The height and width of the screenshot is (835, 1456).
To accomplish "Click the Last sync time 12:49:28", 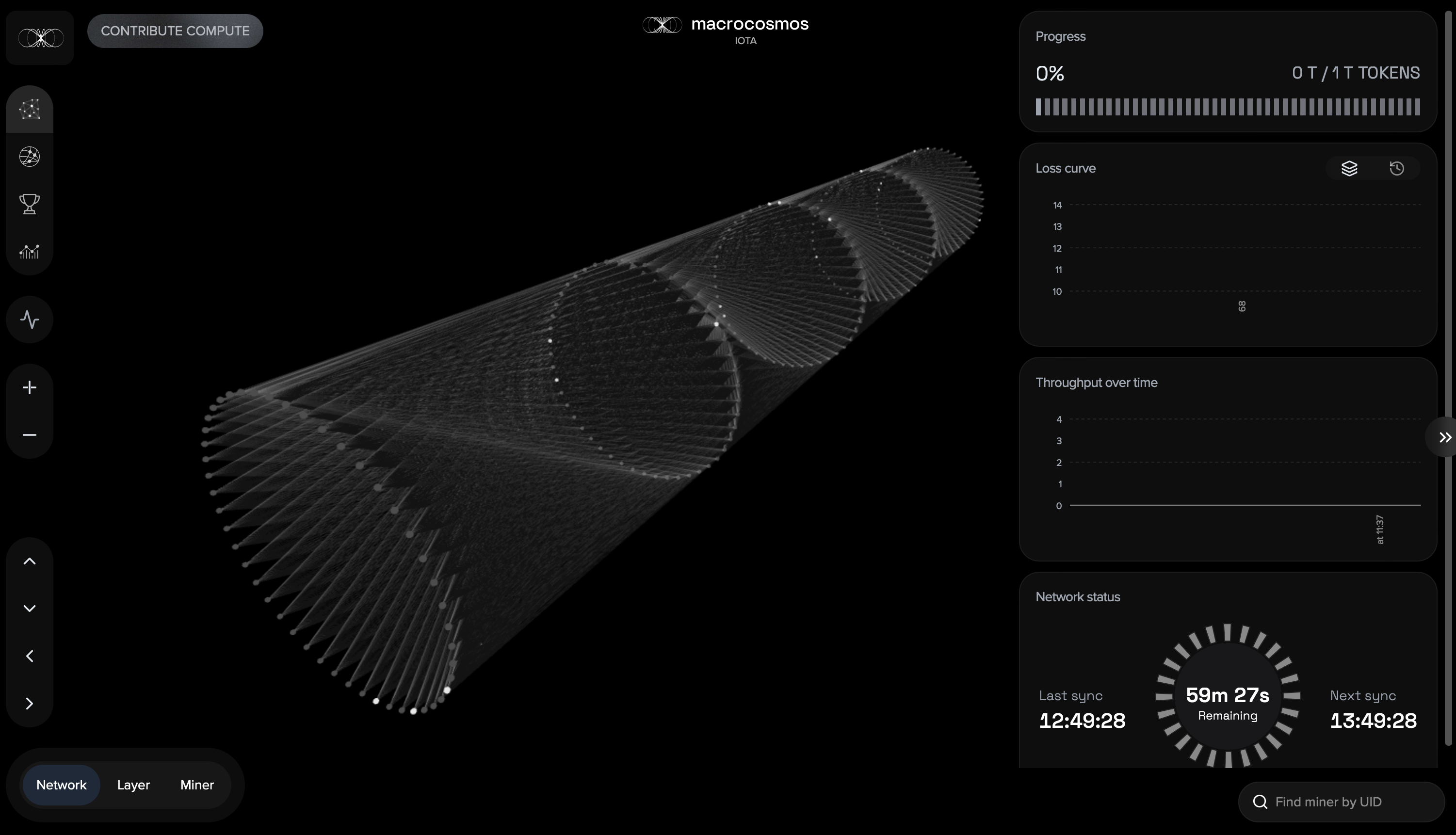I will pos(1082,721).
